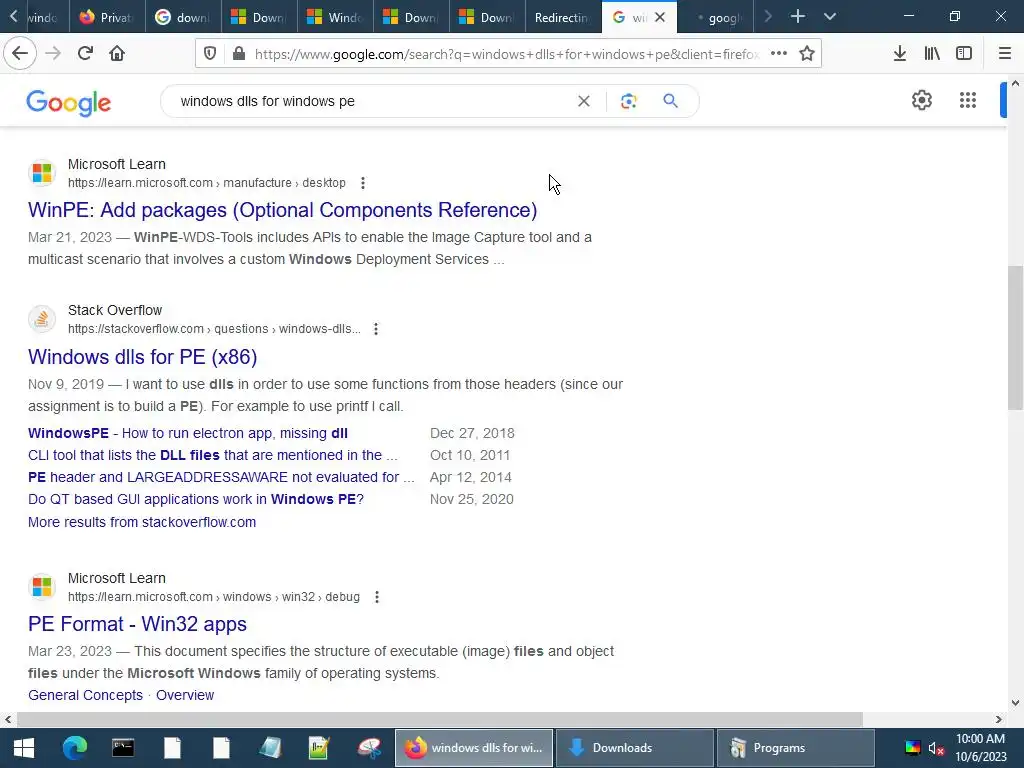Open a new browser tab
The image size is (1024, 768).
point(797,16)
